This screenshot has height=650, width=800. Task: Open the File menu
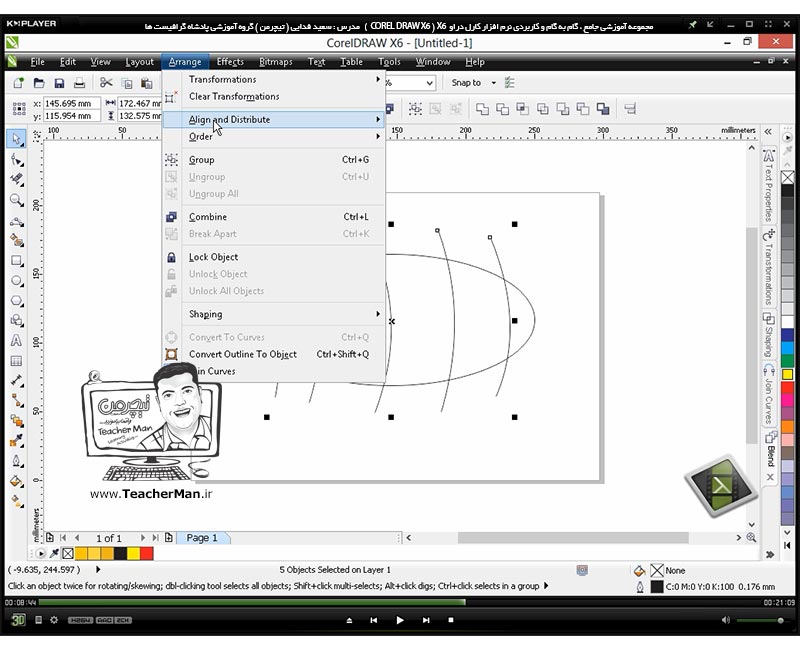pyautogui.click(x=37, y=62)
